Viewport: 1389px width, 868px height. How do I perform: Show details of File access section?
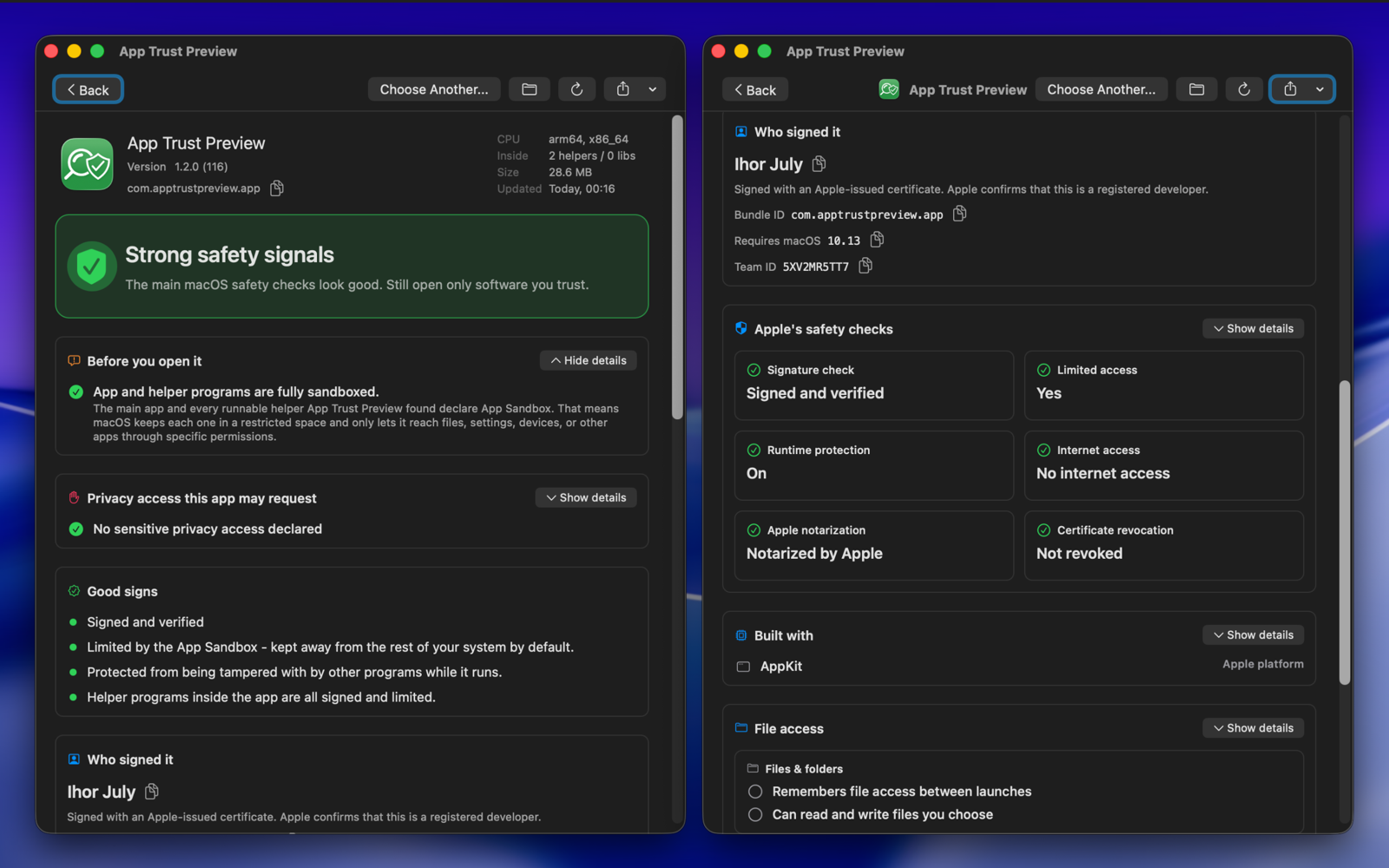click(x=1253, y=727)
